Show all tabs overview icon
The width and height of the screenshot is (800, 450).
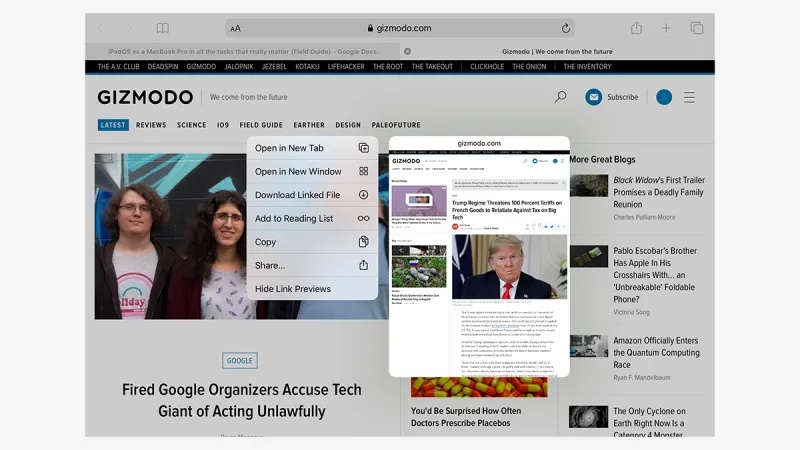697,28
